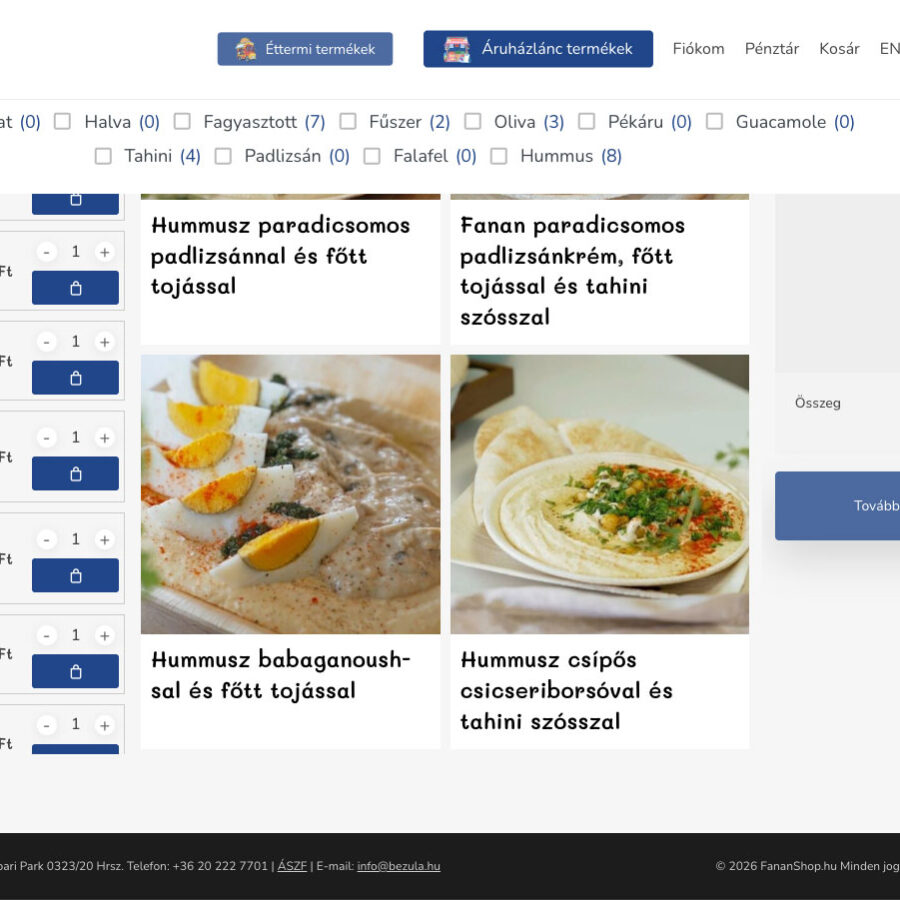Enable the Hummus filter checkbox
Image resolution: width=900 pixels, height=900 pixels.
click(499, 156)
